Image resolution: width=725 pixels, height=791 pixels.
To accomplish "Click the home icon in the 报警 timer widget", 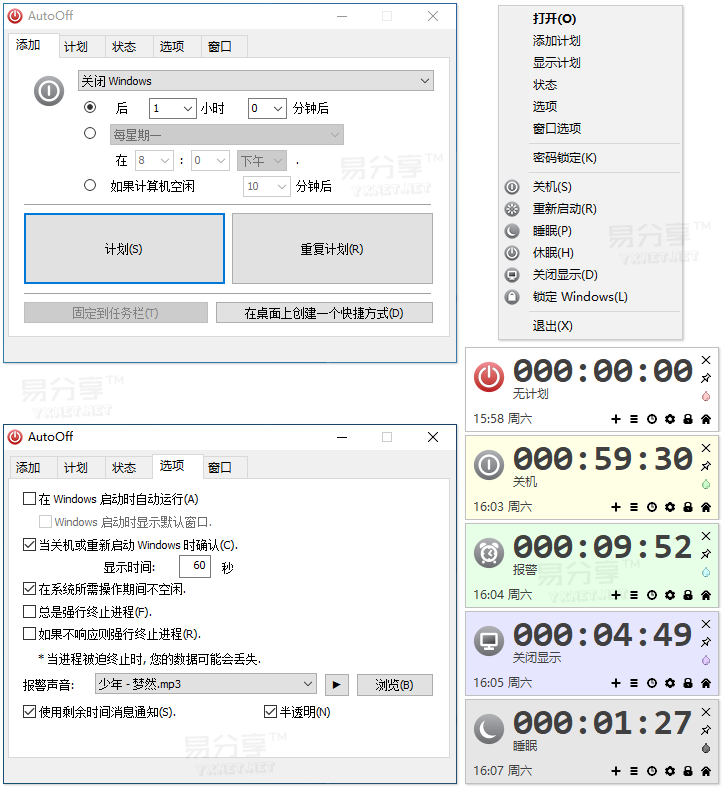I will [x=706, y=595].
